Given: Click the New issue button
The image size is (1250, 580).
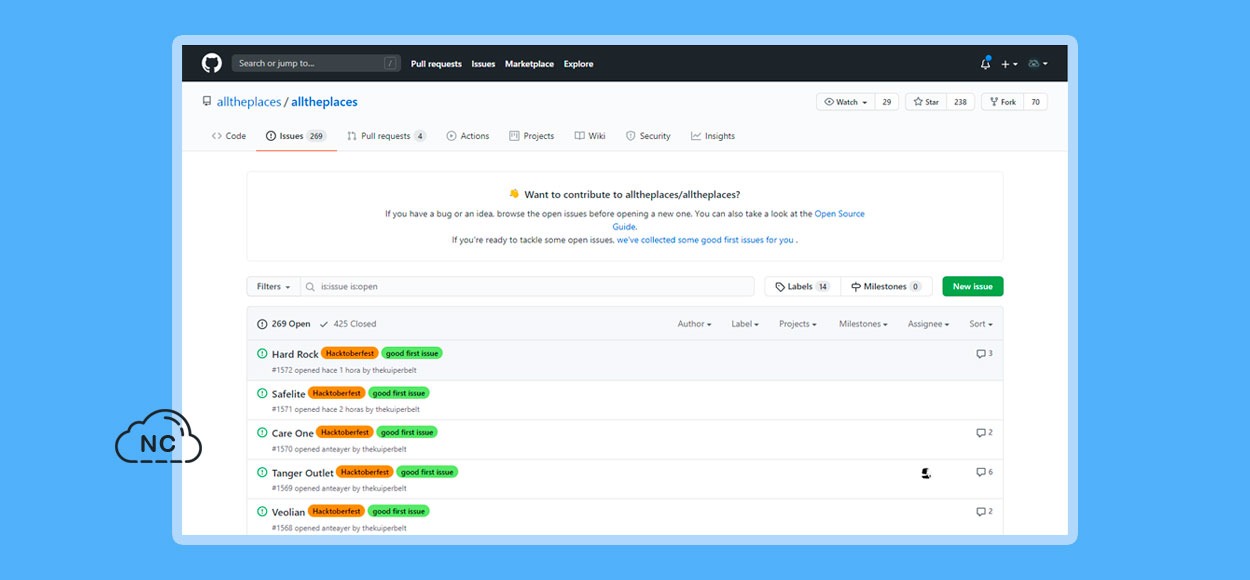Looking at the screenshot, I should (973, 287).
